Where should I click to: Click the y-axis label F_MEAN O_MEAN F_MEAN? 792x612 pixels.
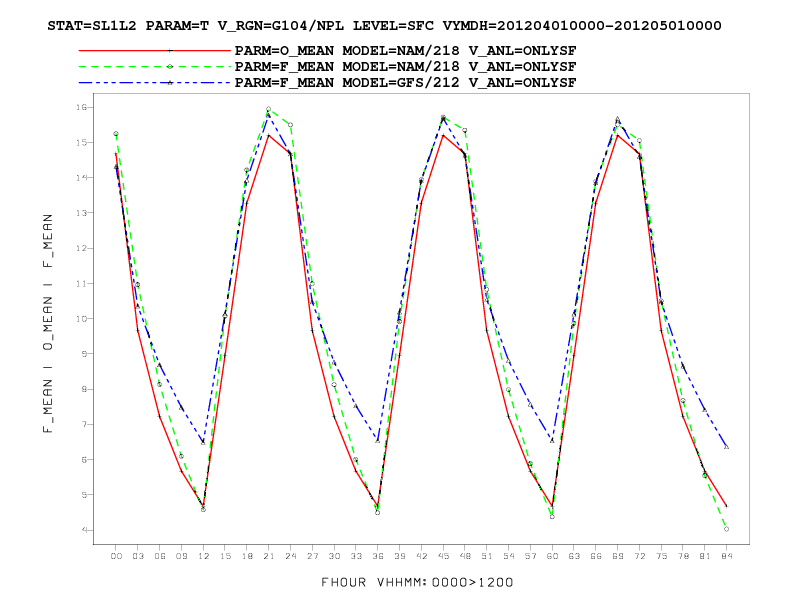point(47,323)
